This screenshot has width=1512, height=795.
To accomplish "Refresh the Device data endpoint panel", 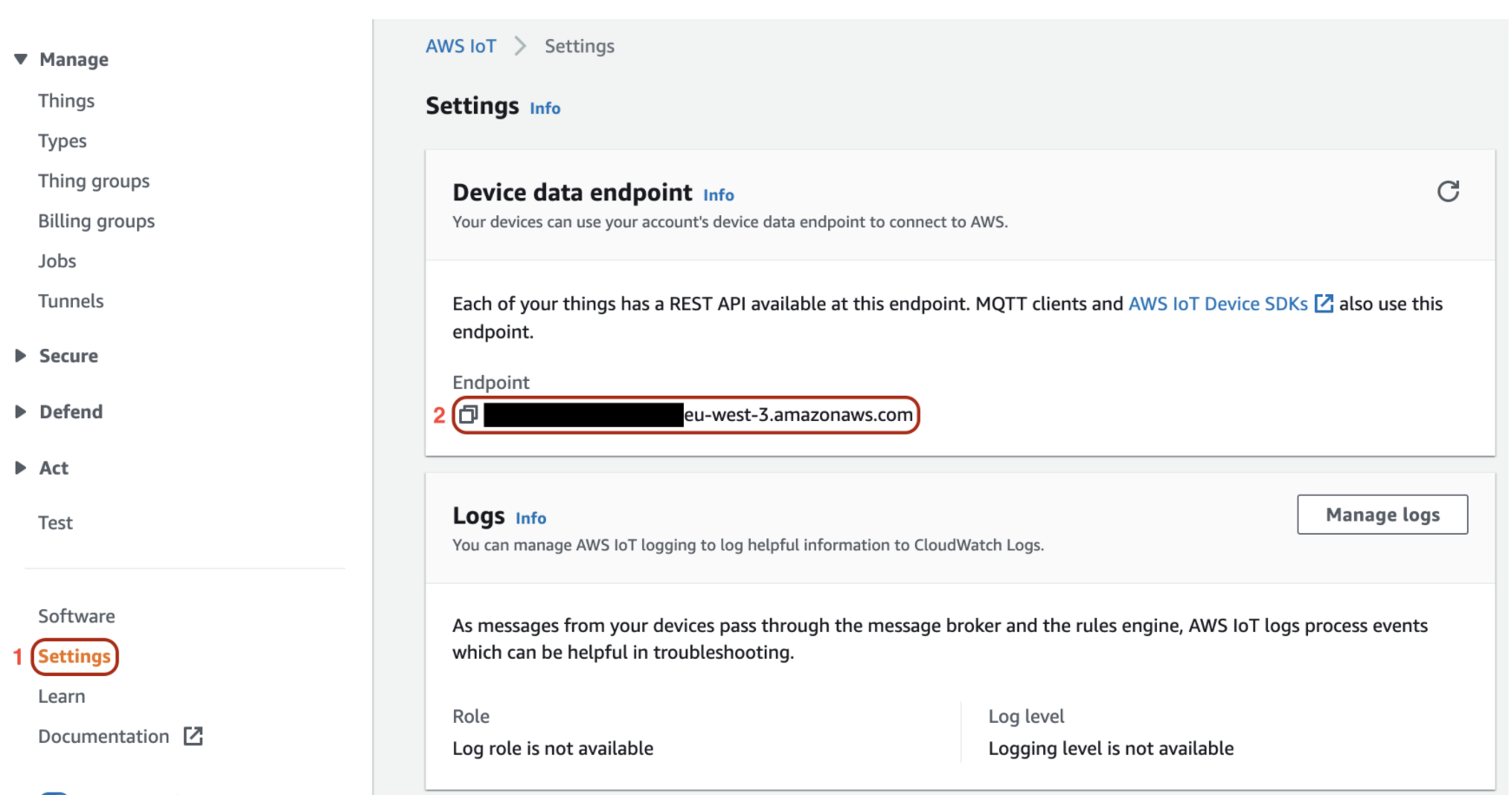I will [1448, 191].
